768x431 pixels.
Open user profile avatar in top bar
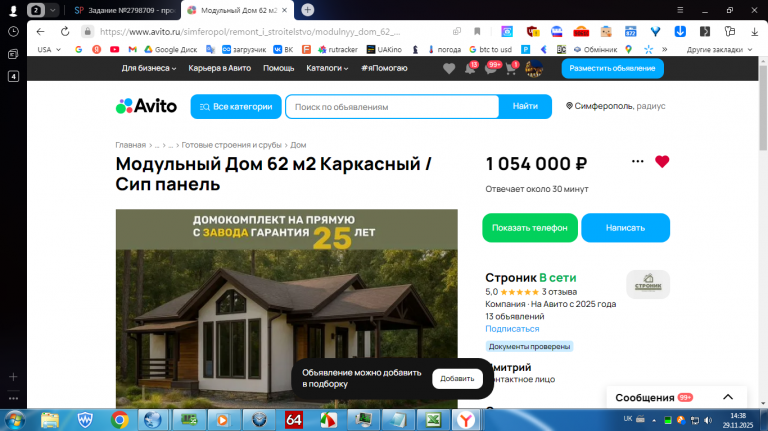tap(534, 69)
